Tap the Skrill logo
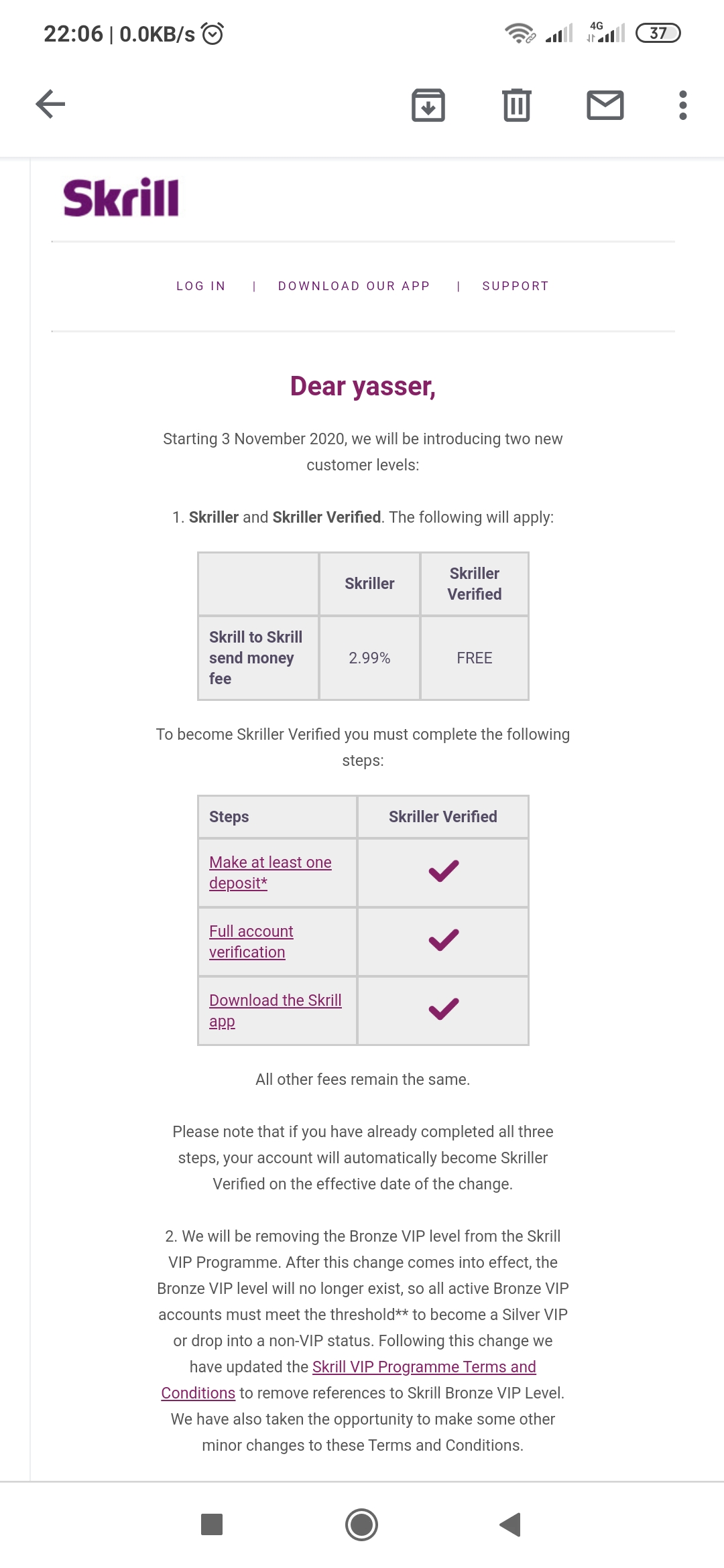The height and width of the screenshot is (1568, 724). pos(121,198)
